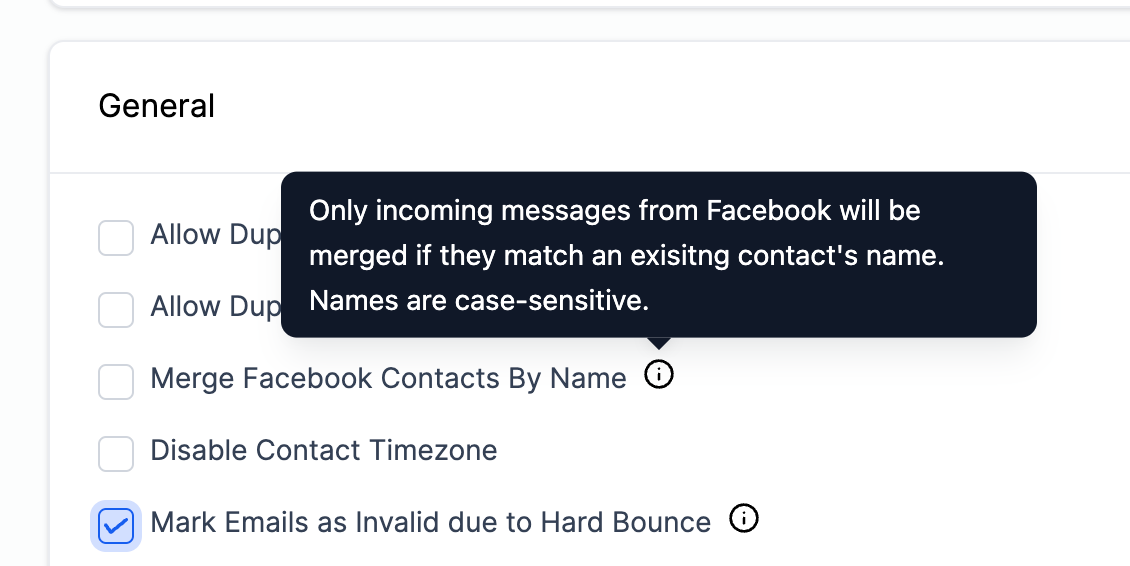Click the tooltip's downward pointer arrow

[x=659, y=342]
